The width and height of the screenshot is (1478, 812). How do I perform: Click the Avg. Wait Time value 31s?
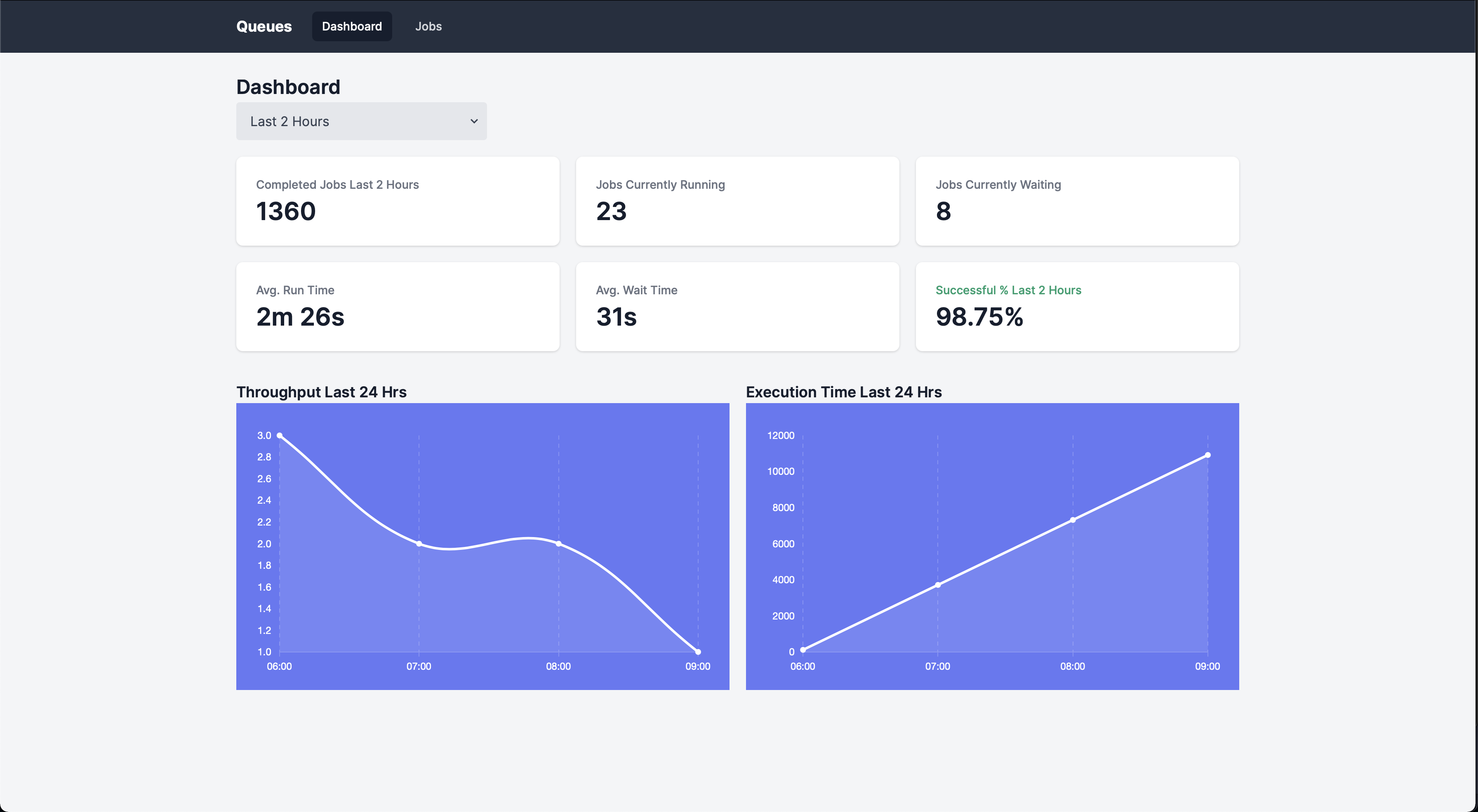click(x=616, y=317)
